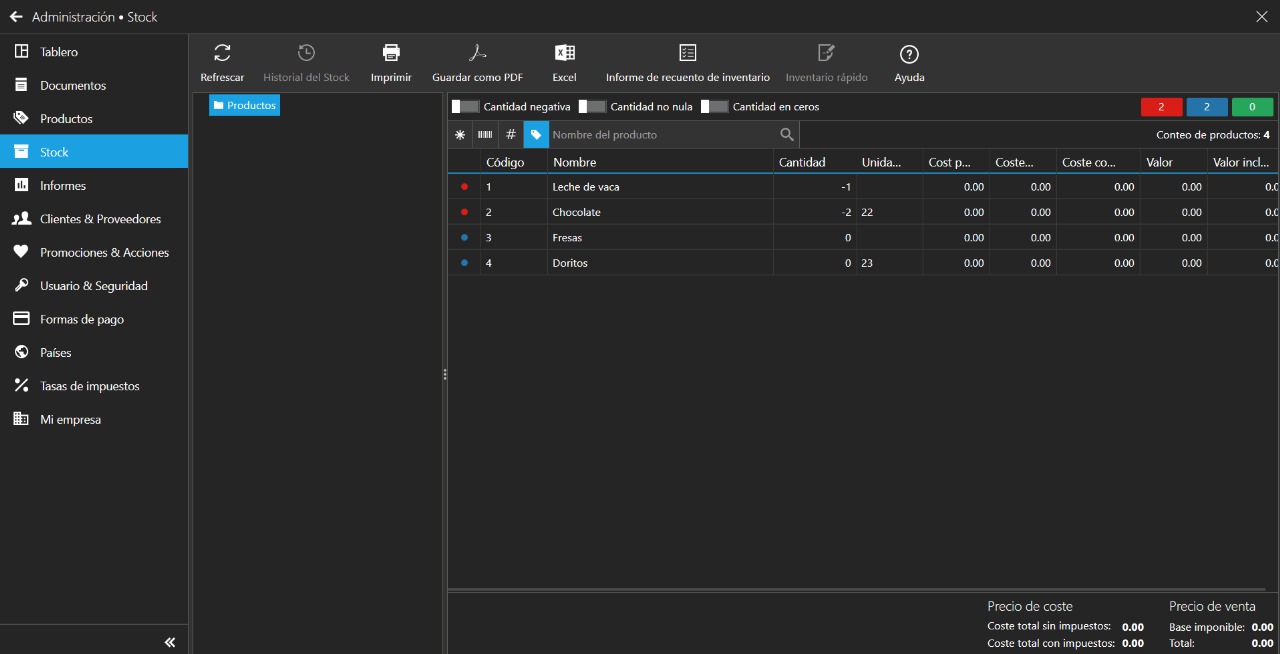Click the blue badge showing 2
The height and width of the screenshot is (654, 1280).
click(1207, 107)
